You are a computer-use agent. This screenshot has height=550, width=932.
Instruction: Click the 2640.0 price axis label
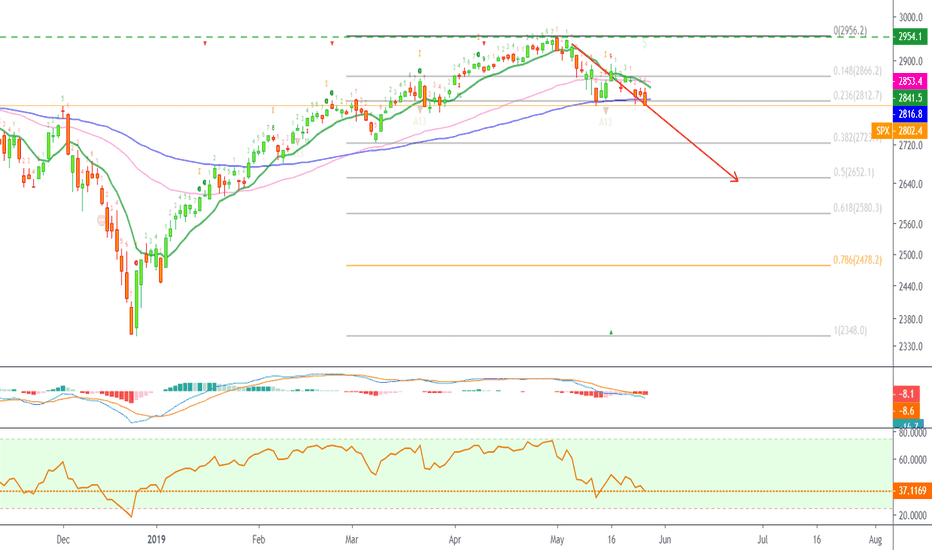point(911,184)
